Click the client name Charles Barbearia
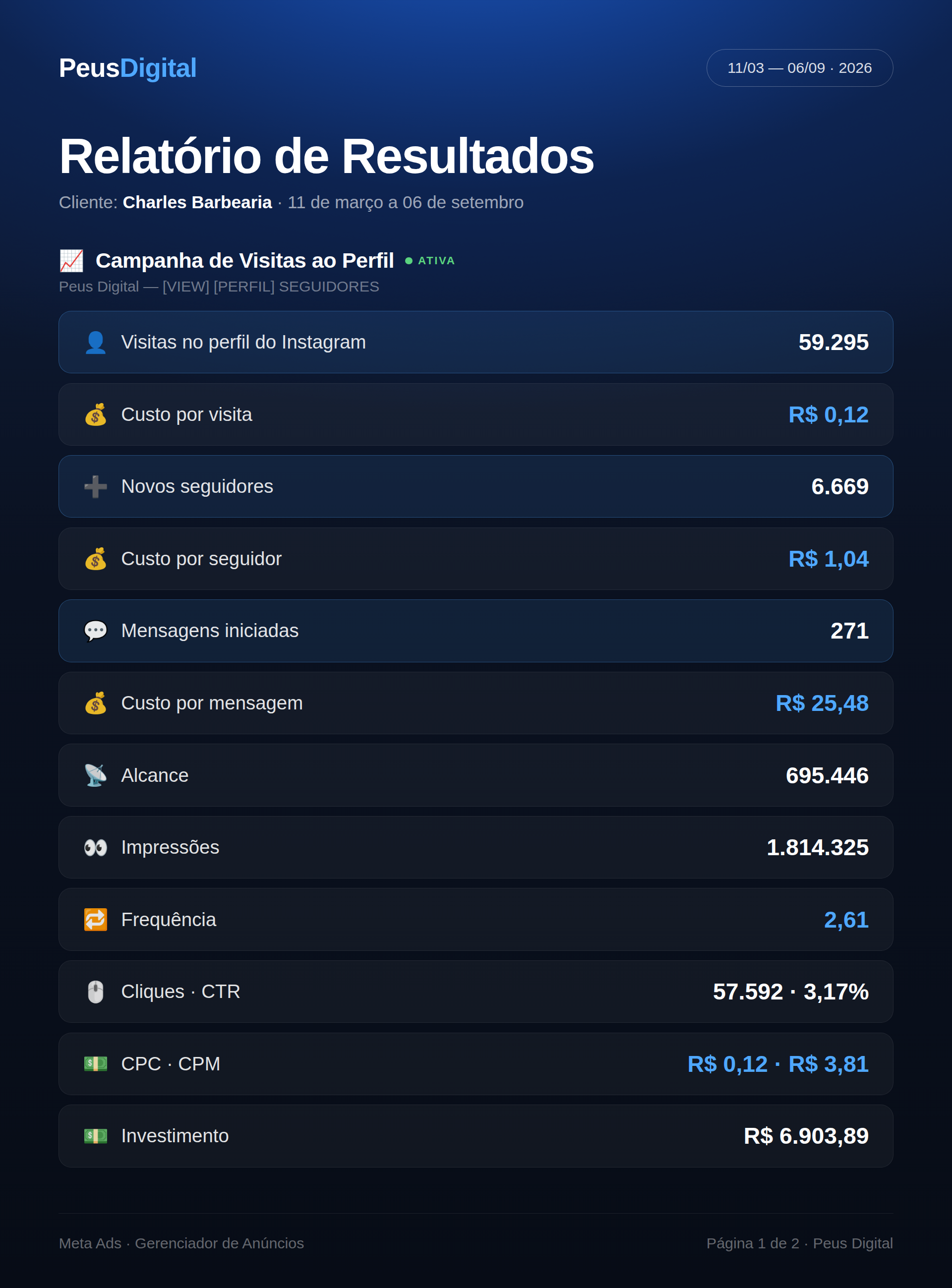Viewport: 952px width, 1288px height. click(x=197, y=202)
